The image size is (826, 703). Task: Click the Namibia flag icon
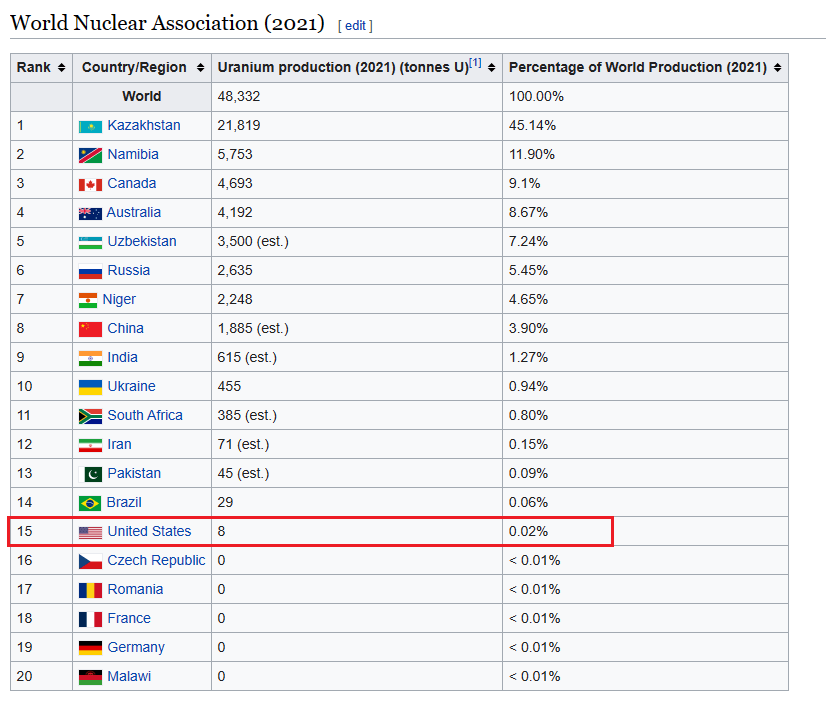(x=90, y=155)
